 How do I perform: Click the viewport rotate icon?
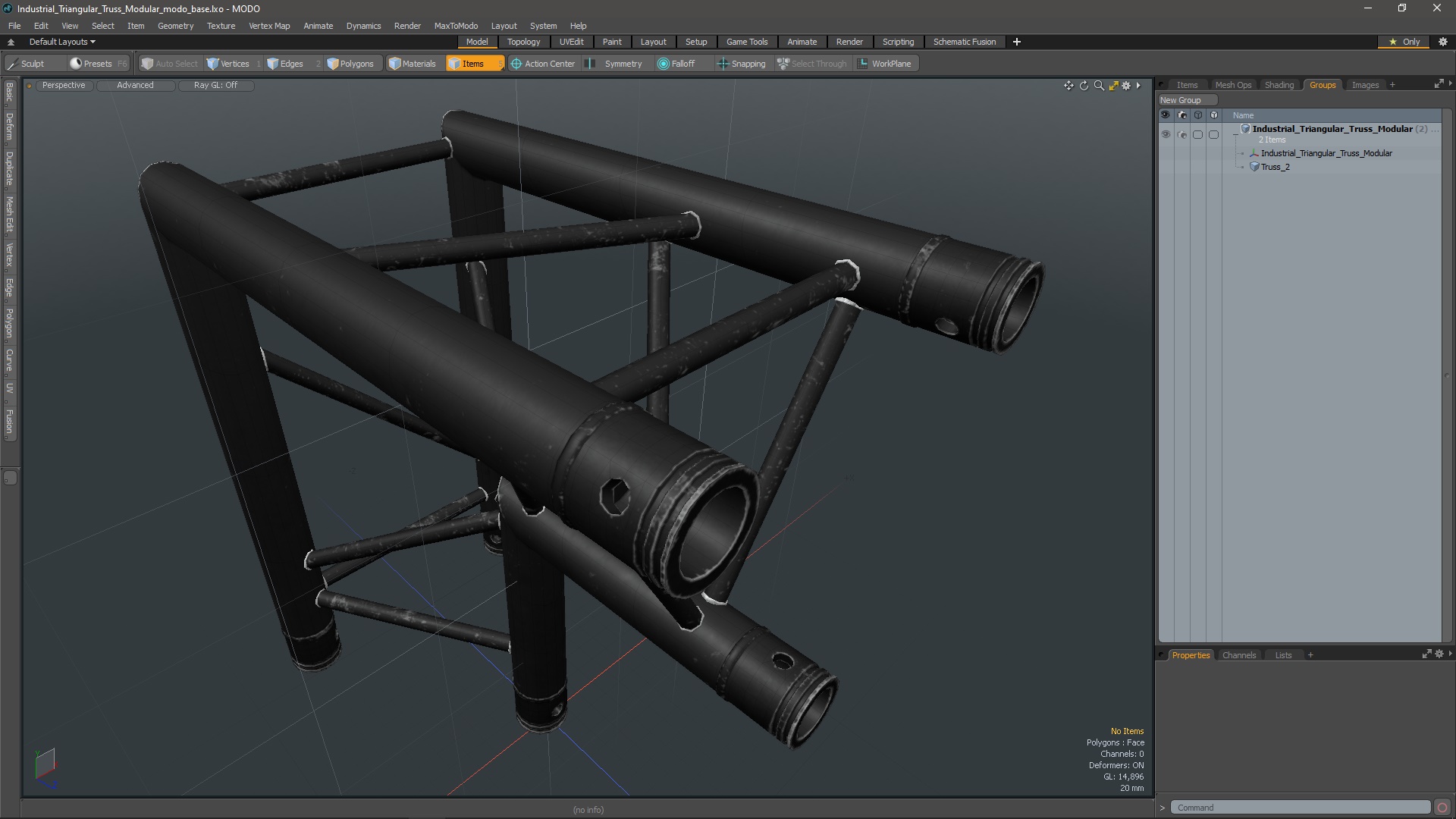pyautogui.click(x=1084, y=86)
